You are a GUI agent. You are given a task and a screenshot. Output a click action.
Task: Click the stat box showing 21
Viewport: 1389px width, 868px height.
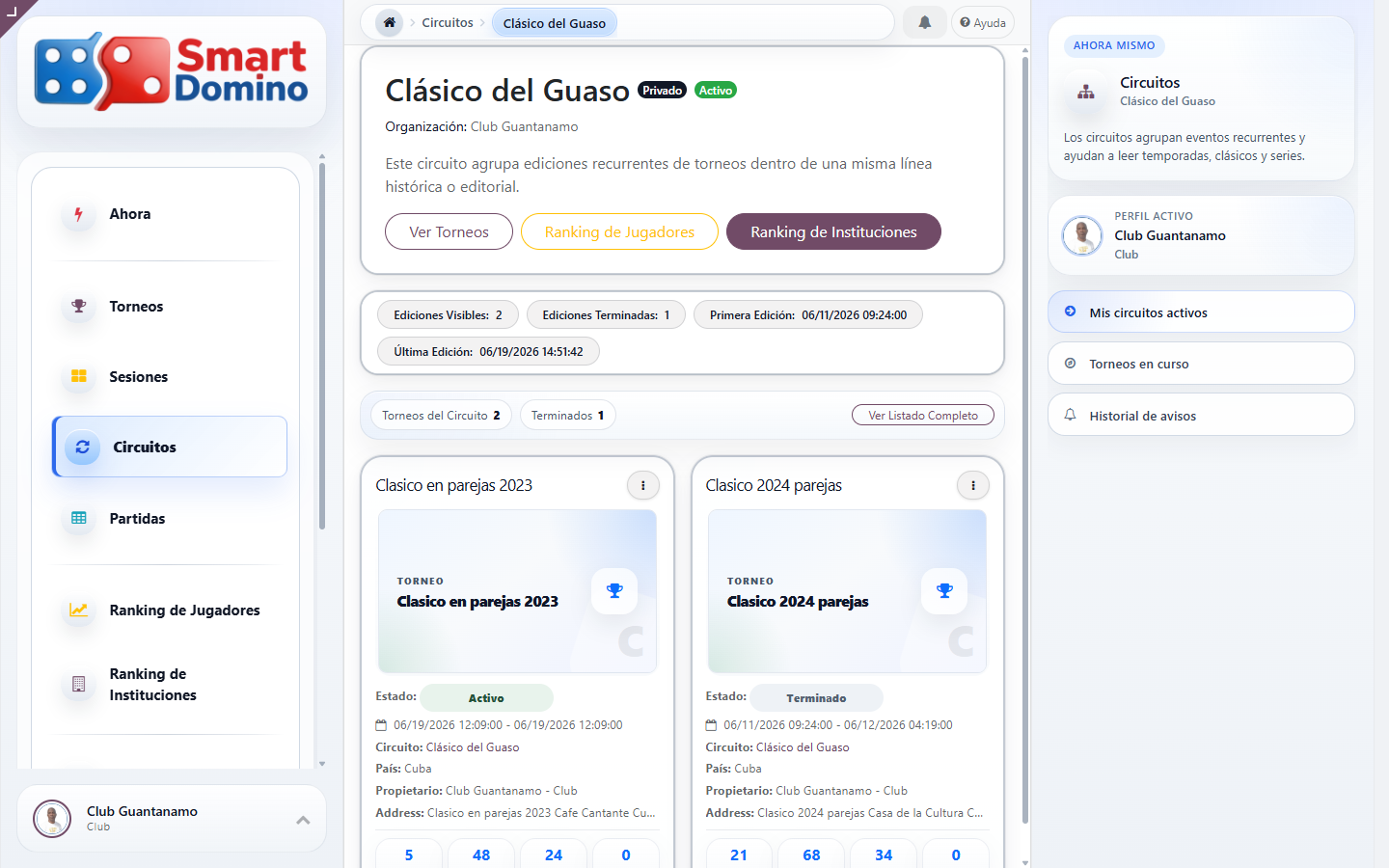pyautogui.click(x=739, y=854)
